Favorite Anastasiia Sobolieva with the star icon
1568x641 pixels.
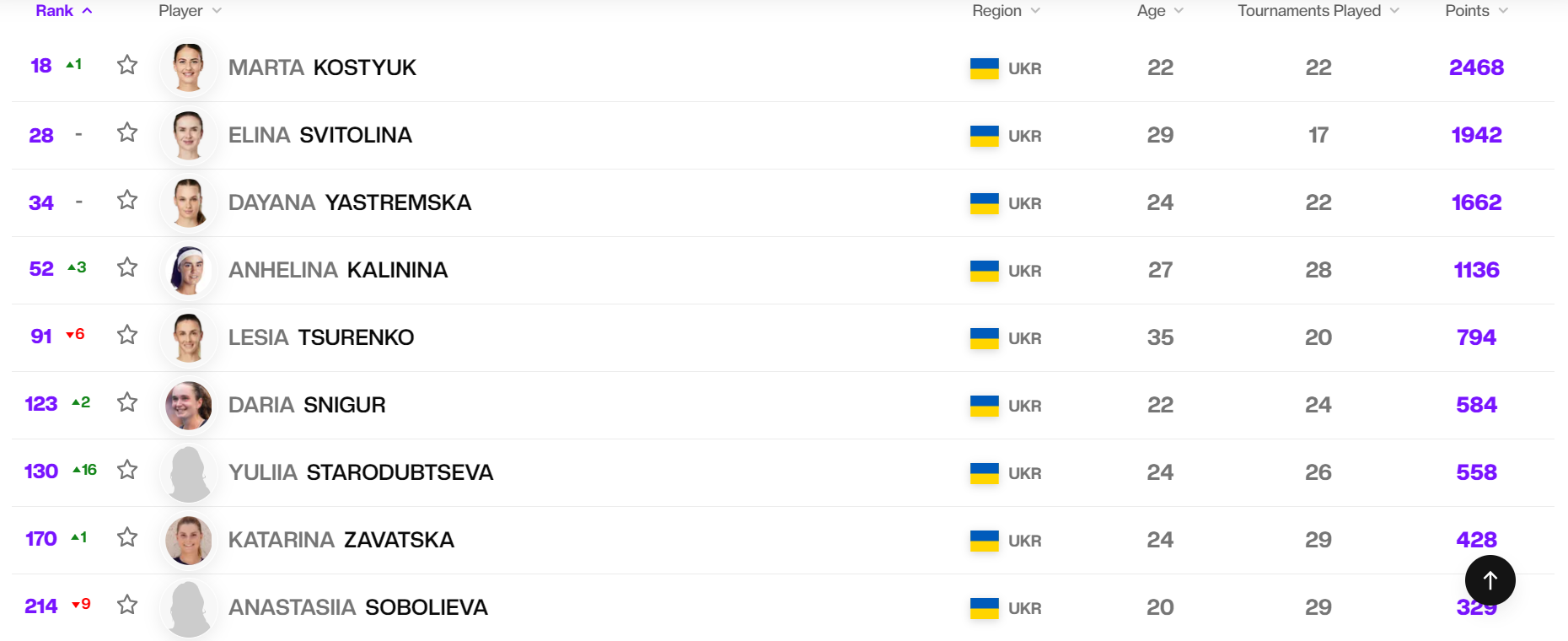(127, 605)
